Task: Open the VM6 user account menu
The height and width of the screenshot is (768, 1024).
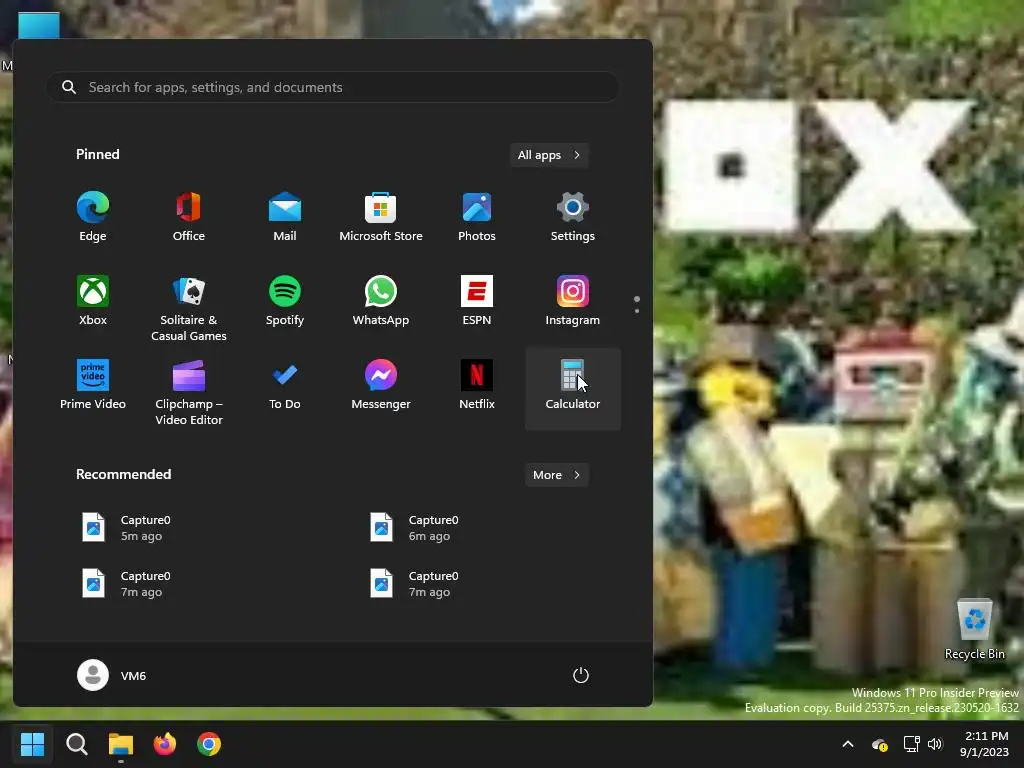Action: click(x=112, y=675)
